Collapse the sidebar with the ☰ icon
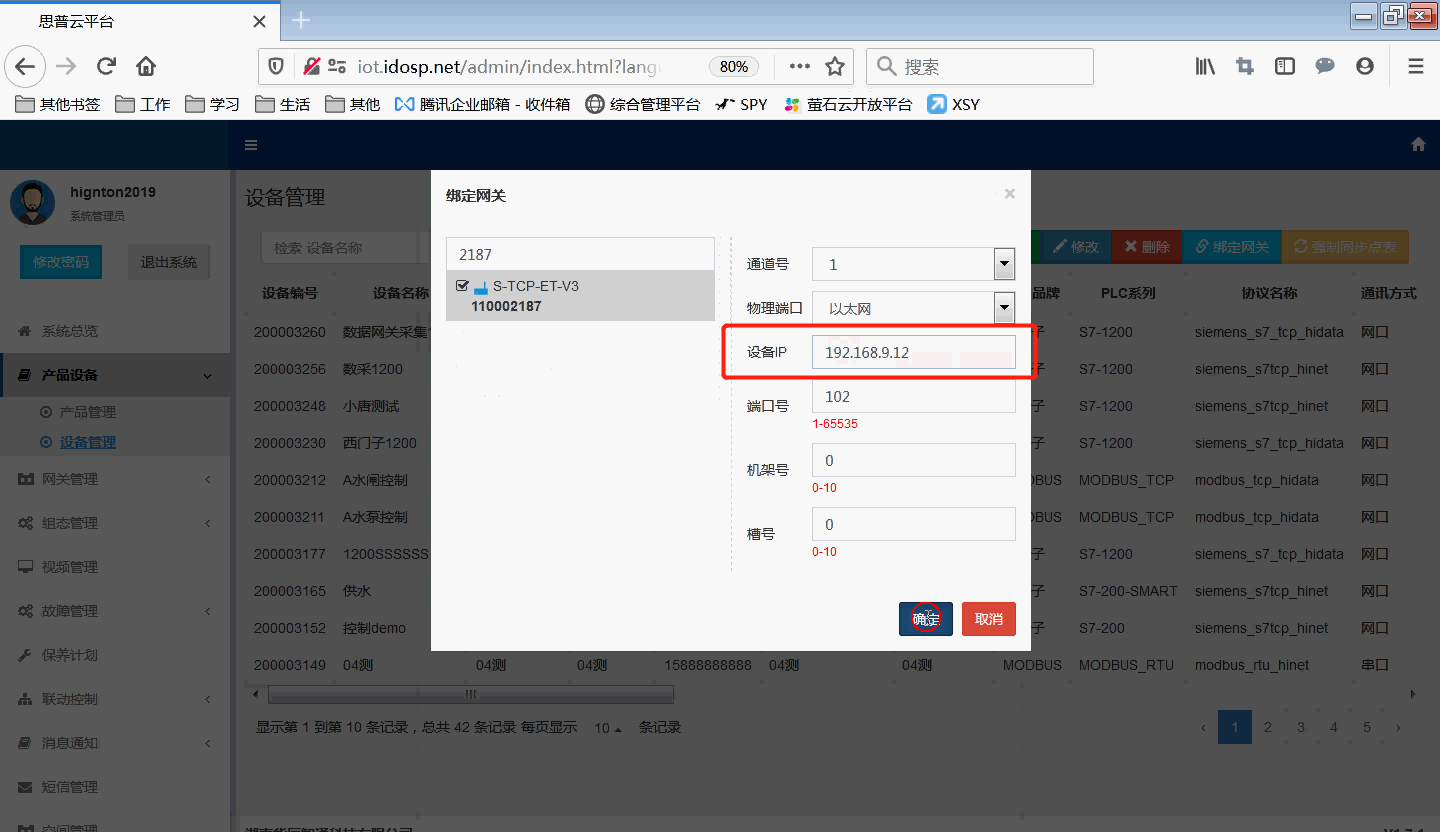The width and height of the screenshot is (1440, 832). 250,144
